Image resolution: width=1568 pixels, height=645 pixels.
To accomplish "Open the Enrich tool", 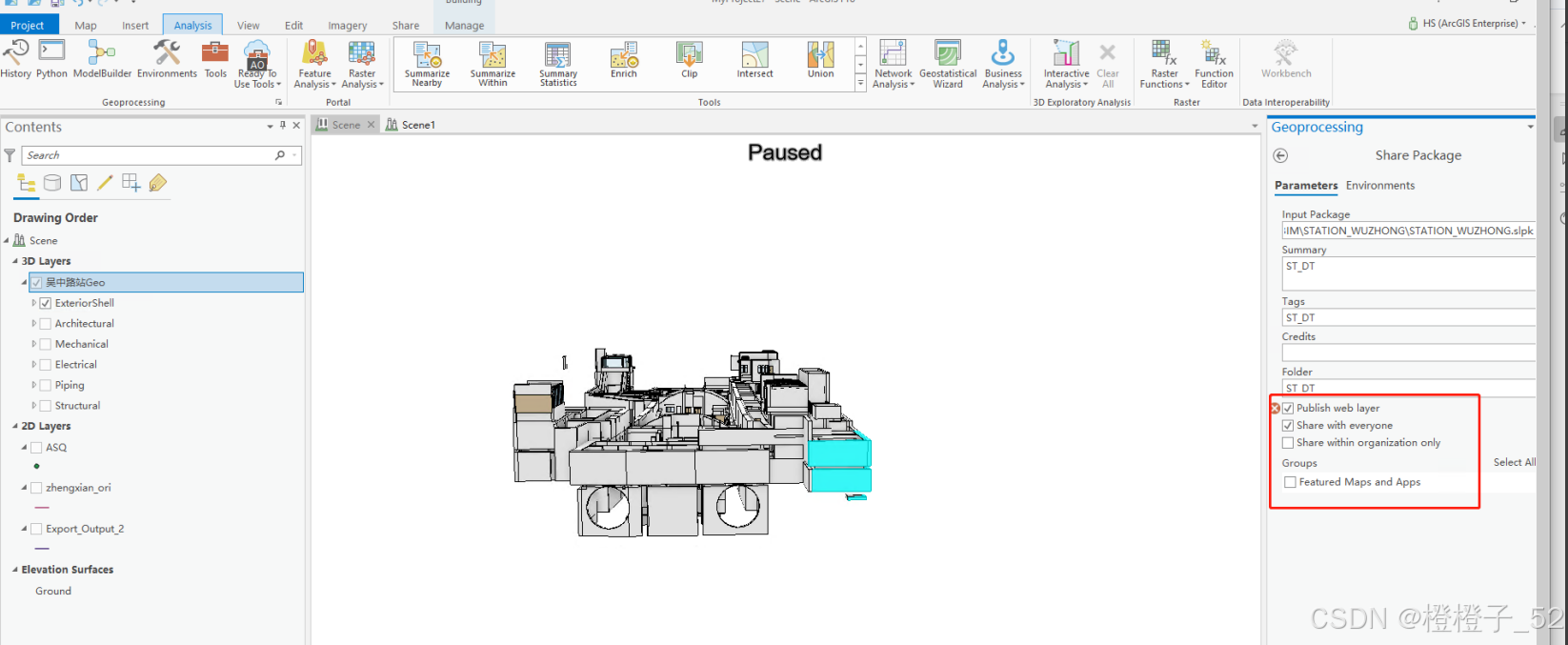I will click(x=624, y=60).
